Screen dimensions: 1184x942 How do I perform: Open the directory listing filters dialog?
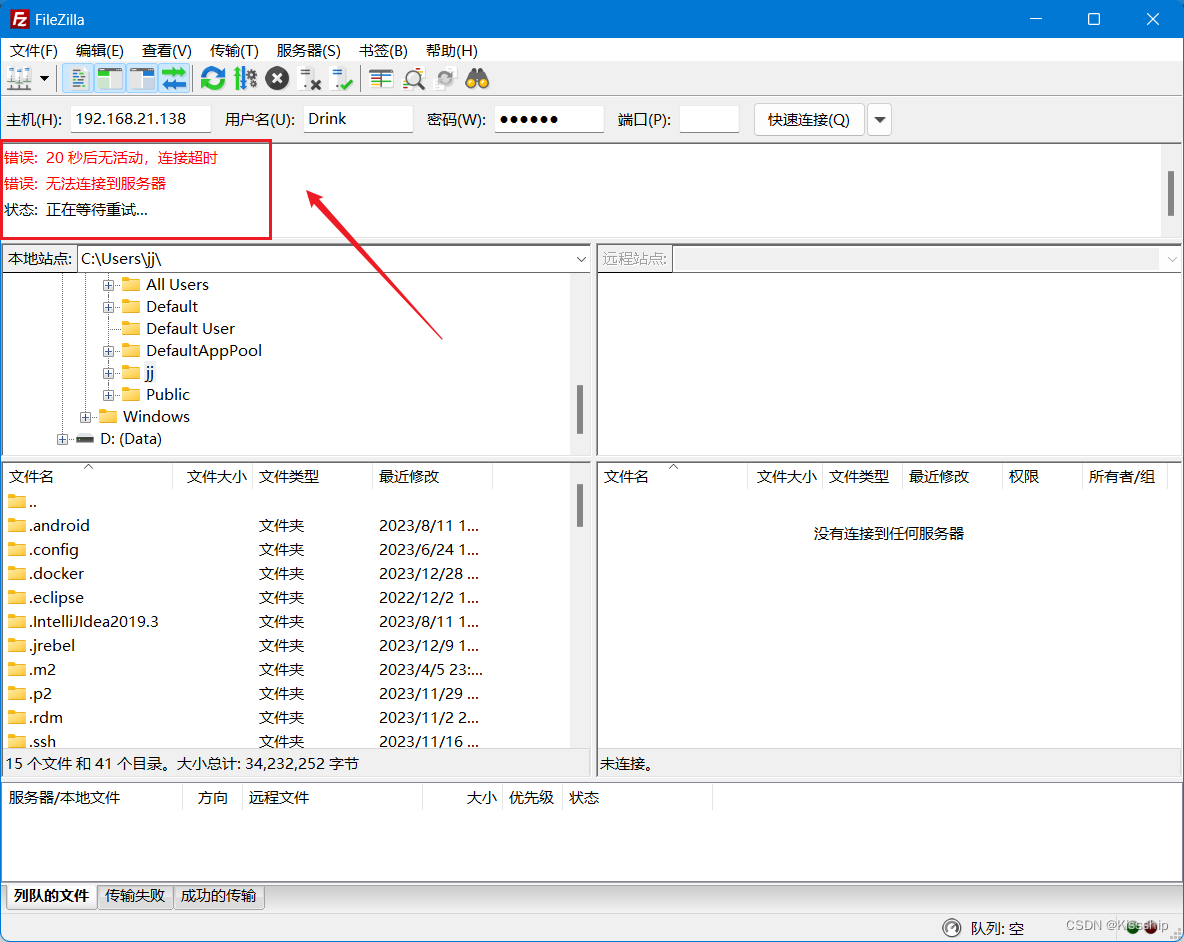pos(381,78)
